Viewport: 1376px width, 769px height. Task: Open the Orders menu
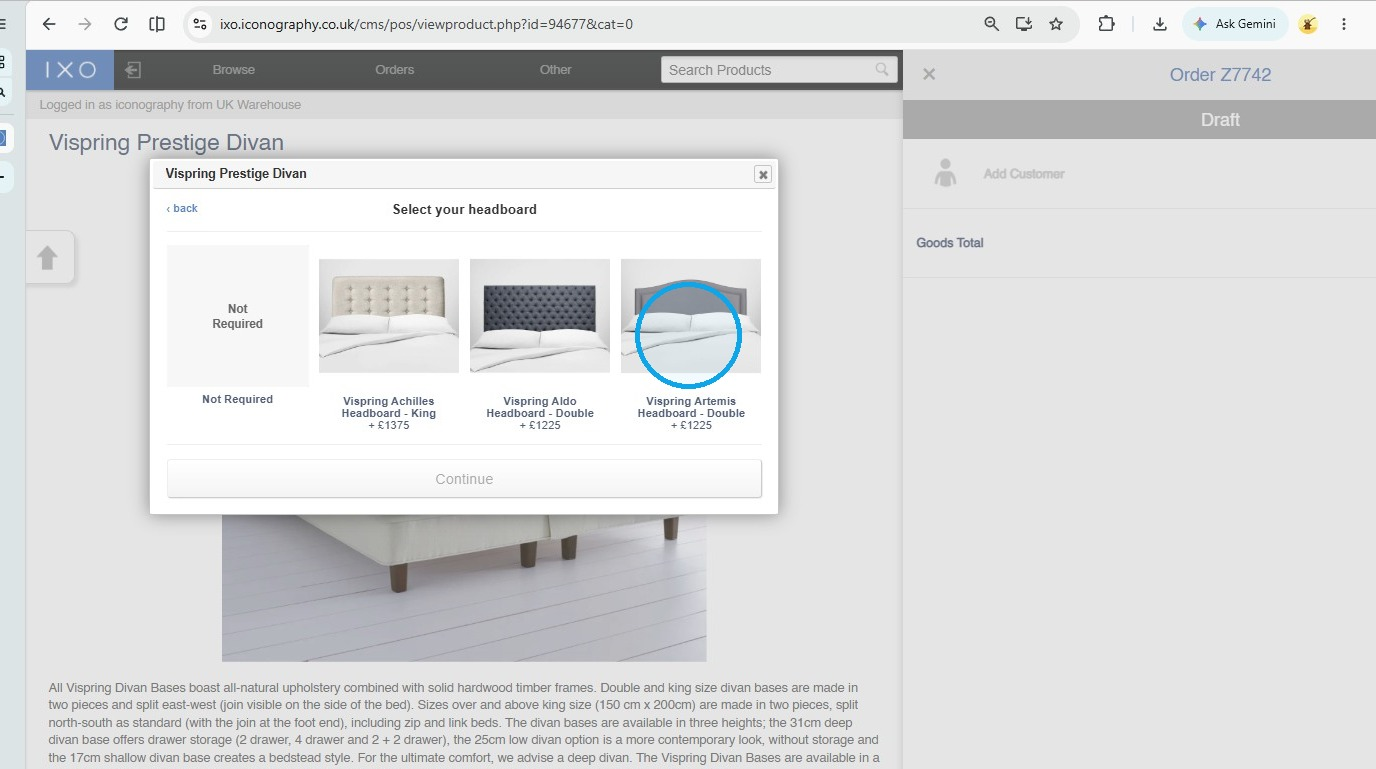click(x=395, y=70)
